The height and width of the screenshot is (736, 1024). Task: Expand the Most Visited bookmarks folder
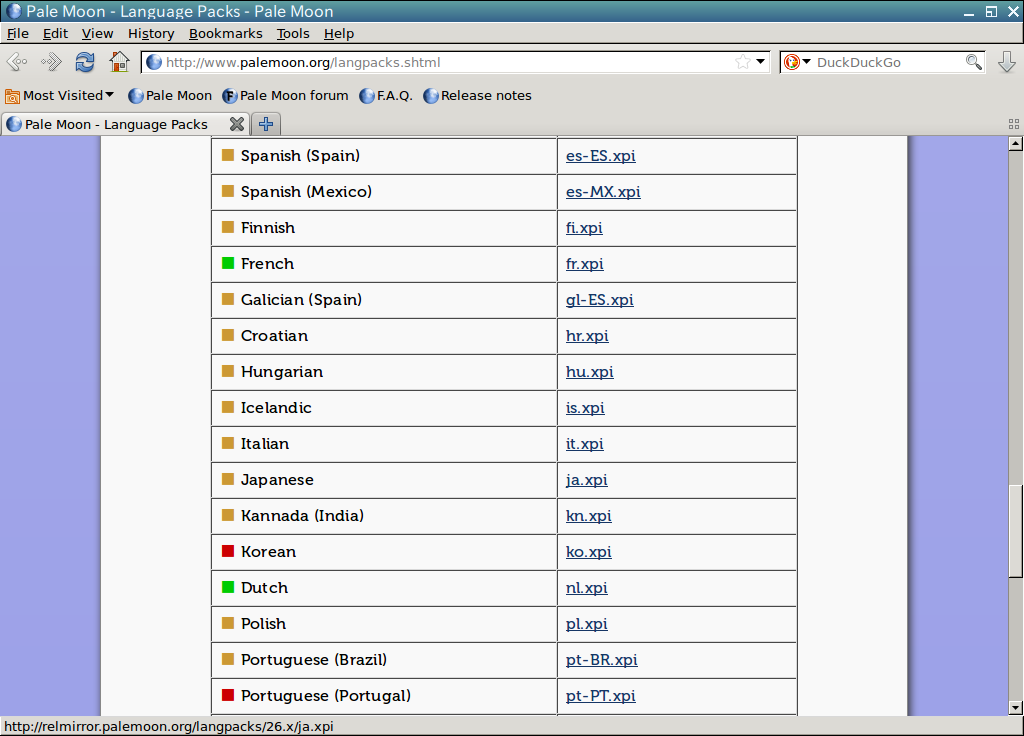coord(59,96)
